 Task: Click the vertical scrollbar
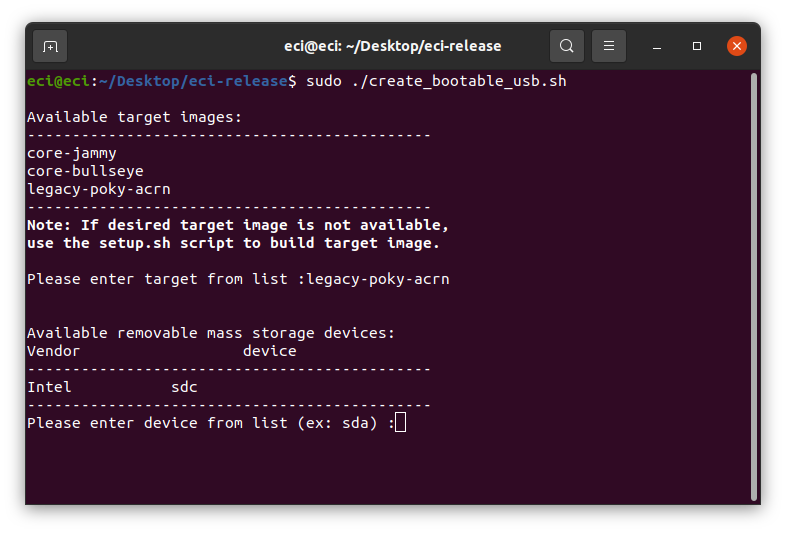coord(753,286)
